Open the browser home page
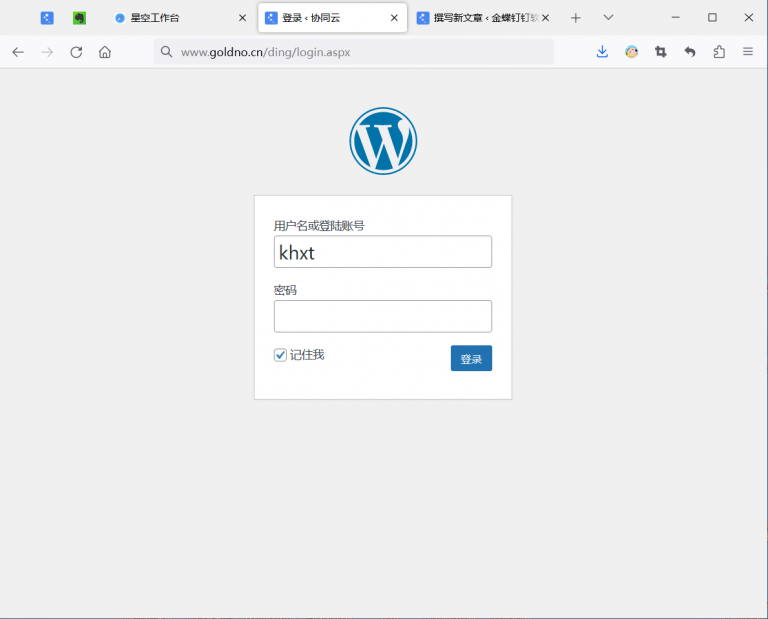This screenshot has width=768, height=619. click(x=105, y=52)
